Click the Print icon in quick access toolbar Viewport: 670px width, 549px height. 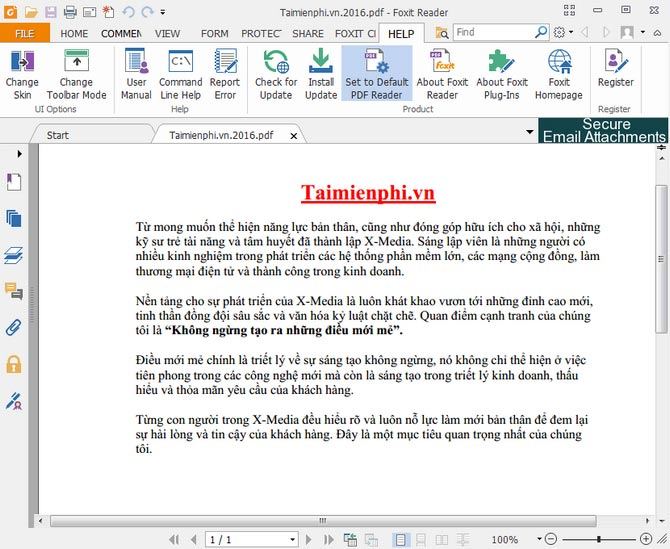70,12
